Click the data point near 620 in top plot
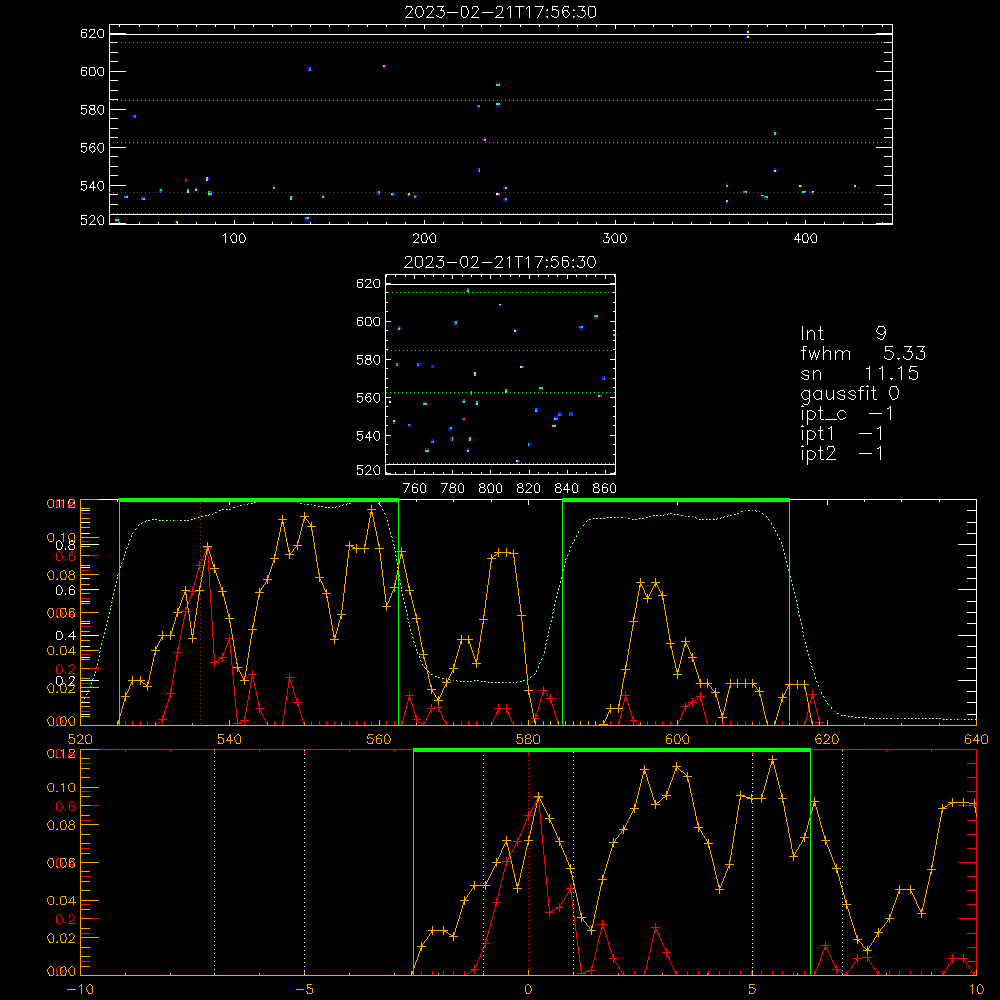Screen dimensions: 1000x1000 click(747, 34)
